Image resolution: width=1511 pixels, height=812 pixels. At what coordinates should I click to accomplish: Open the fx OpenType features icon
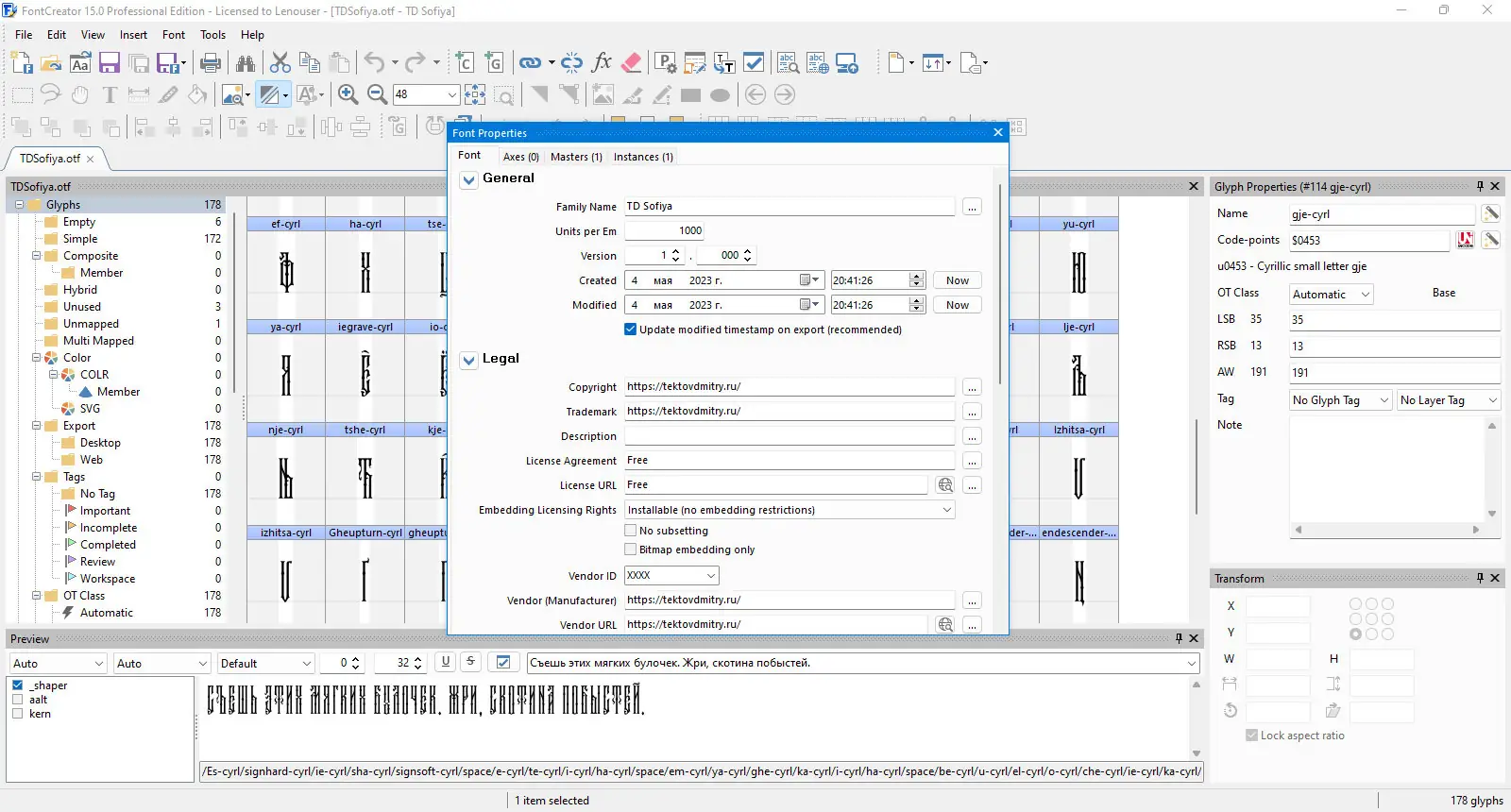602,63
